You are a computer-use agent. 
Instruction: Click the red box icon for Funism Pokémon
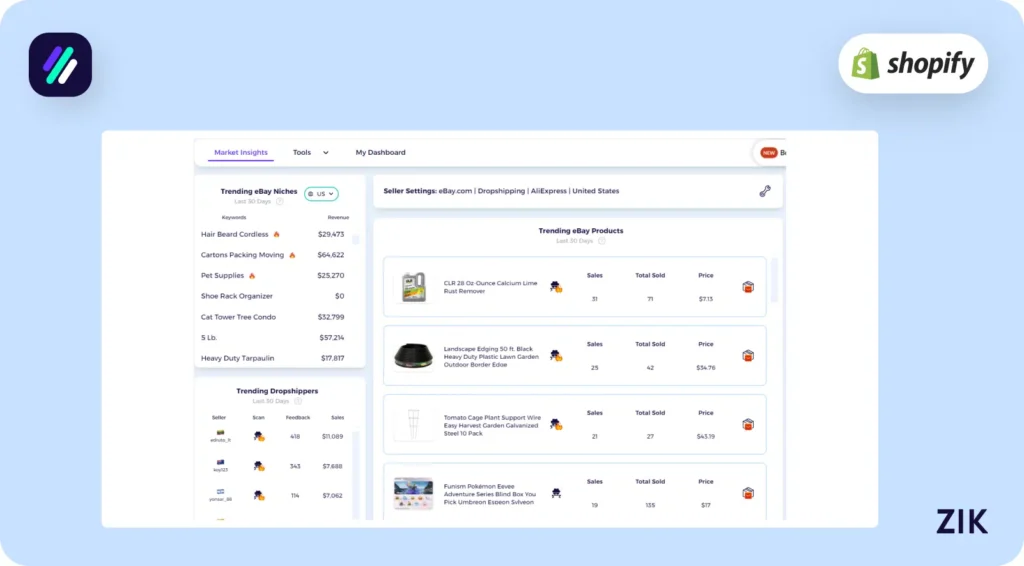[748, 493]
